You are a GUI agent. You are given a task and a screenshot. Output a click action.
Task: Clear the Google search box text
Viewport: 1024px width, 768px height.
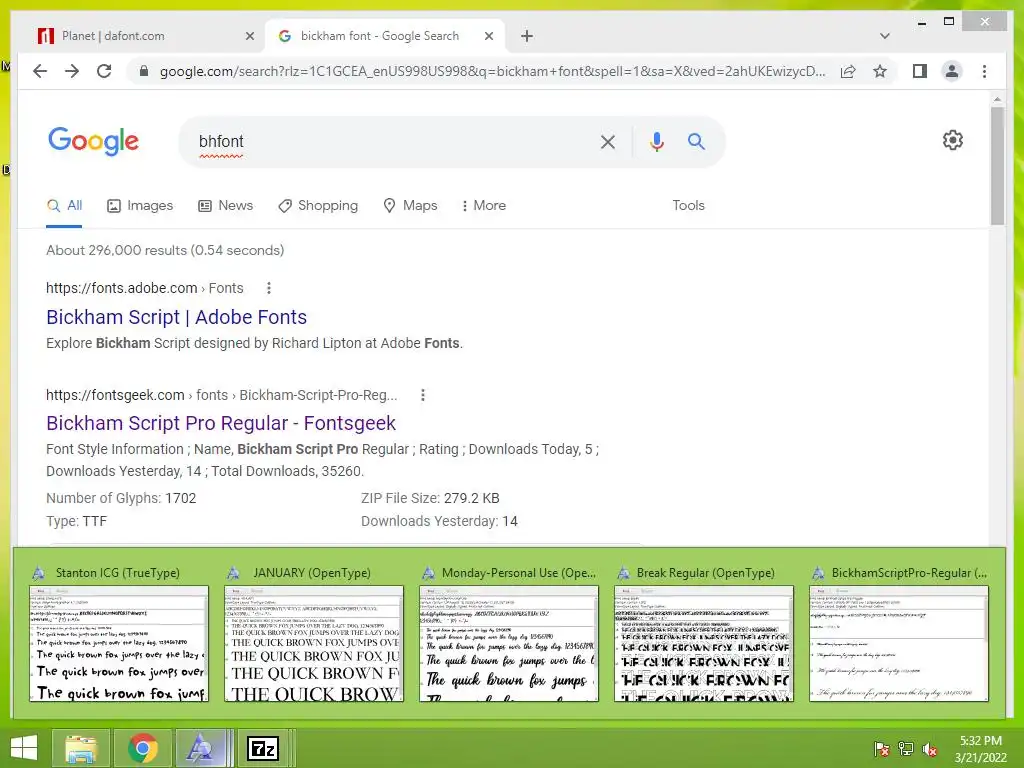[607, 142]
